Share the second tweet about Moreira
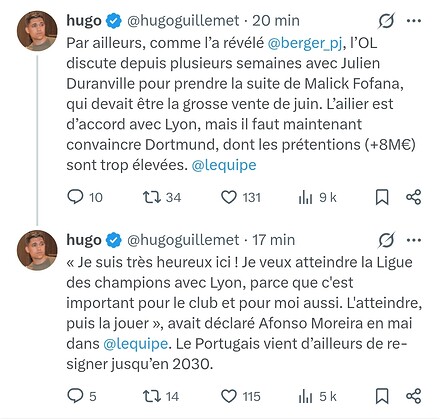 (x=414, y=396)
